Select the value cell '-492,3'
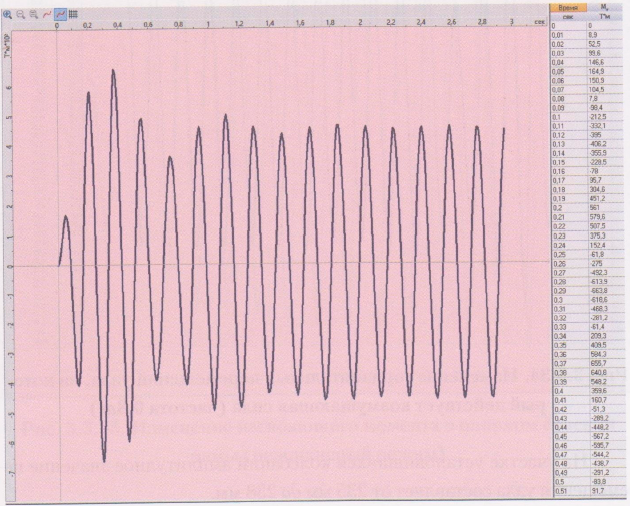 pyautogui.click(x=605, y=273)
